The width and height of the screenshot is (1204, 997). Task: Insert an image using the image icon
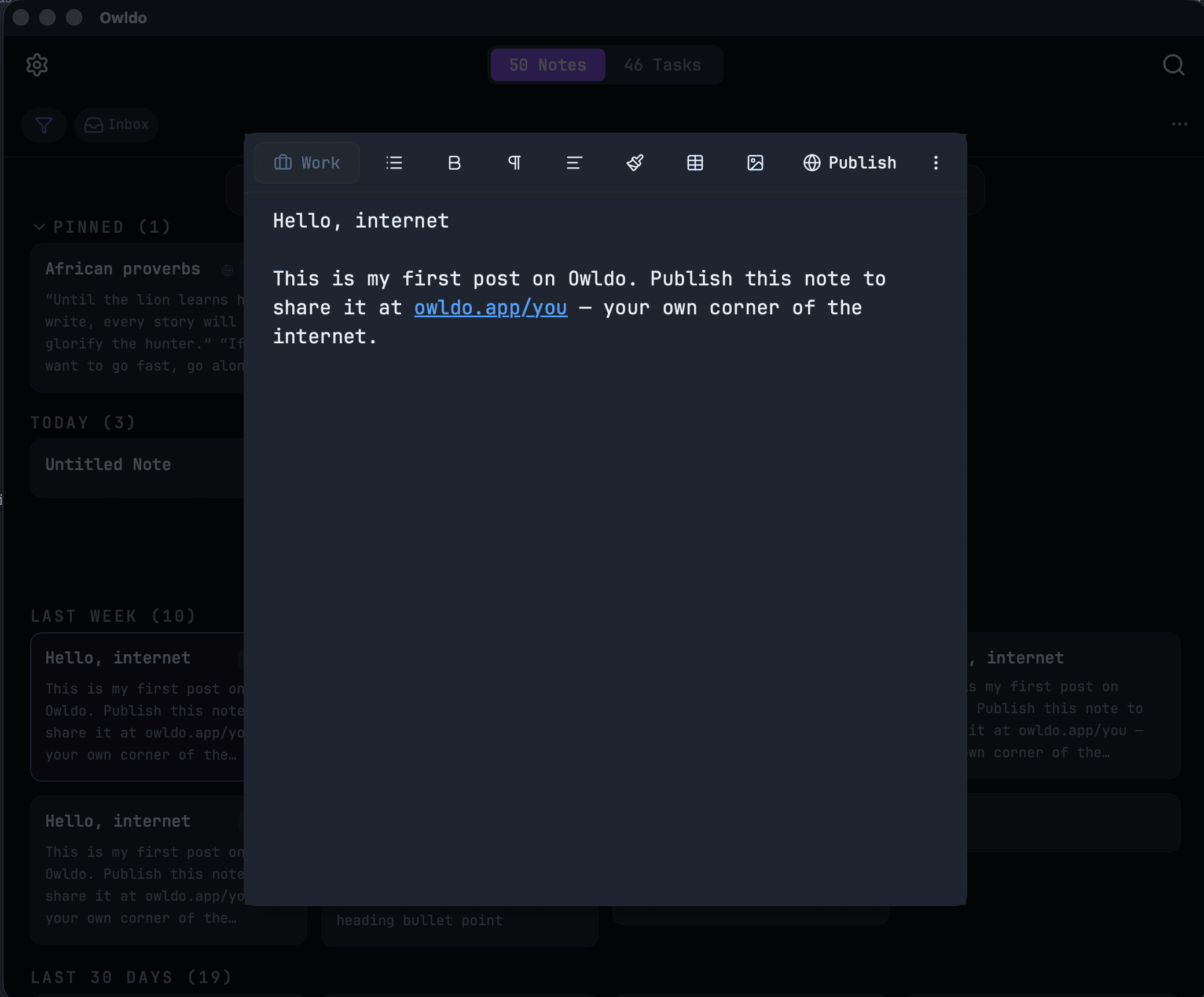[x=755, y=163]
